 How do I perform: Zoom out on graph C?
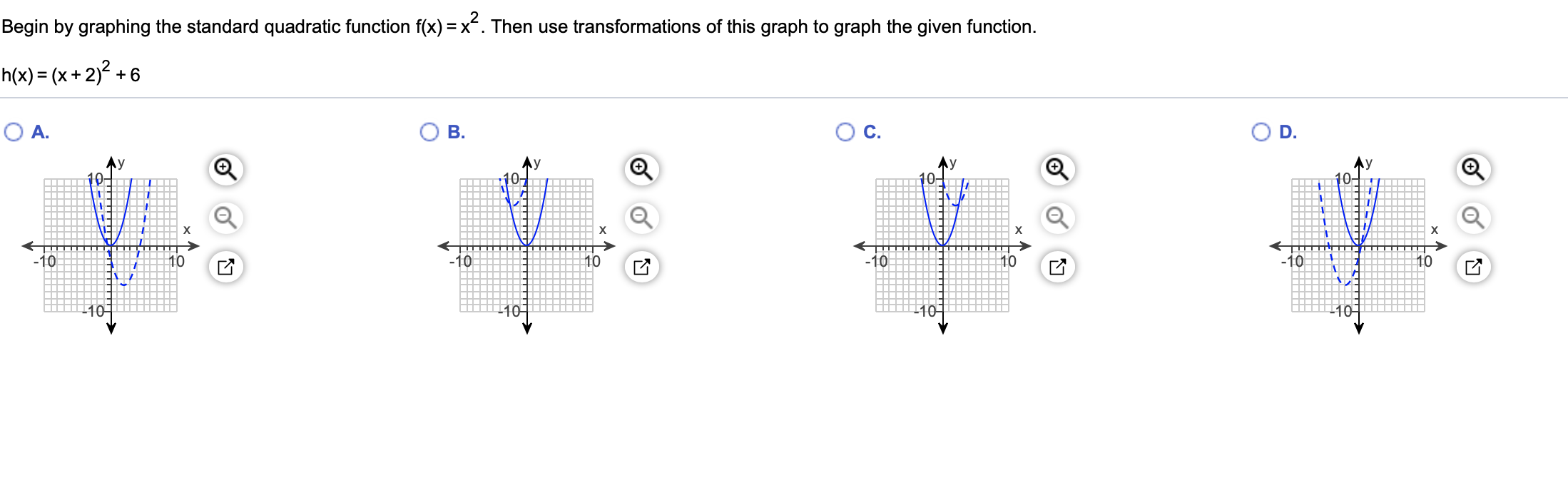tap(1057, 218)
